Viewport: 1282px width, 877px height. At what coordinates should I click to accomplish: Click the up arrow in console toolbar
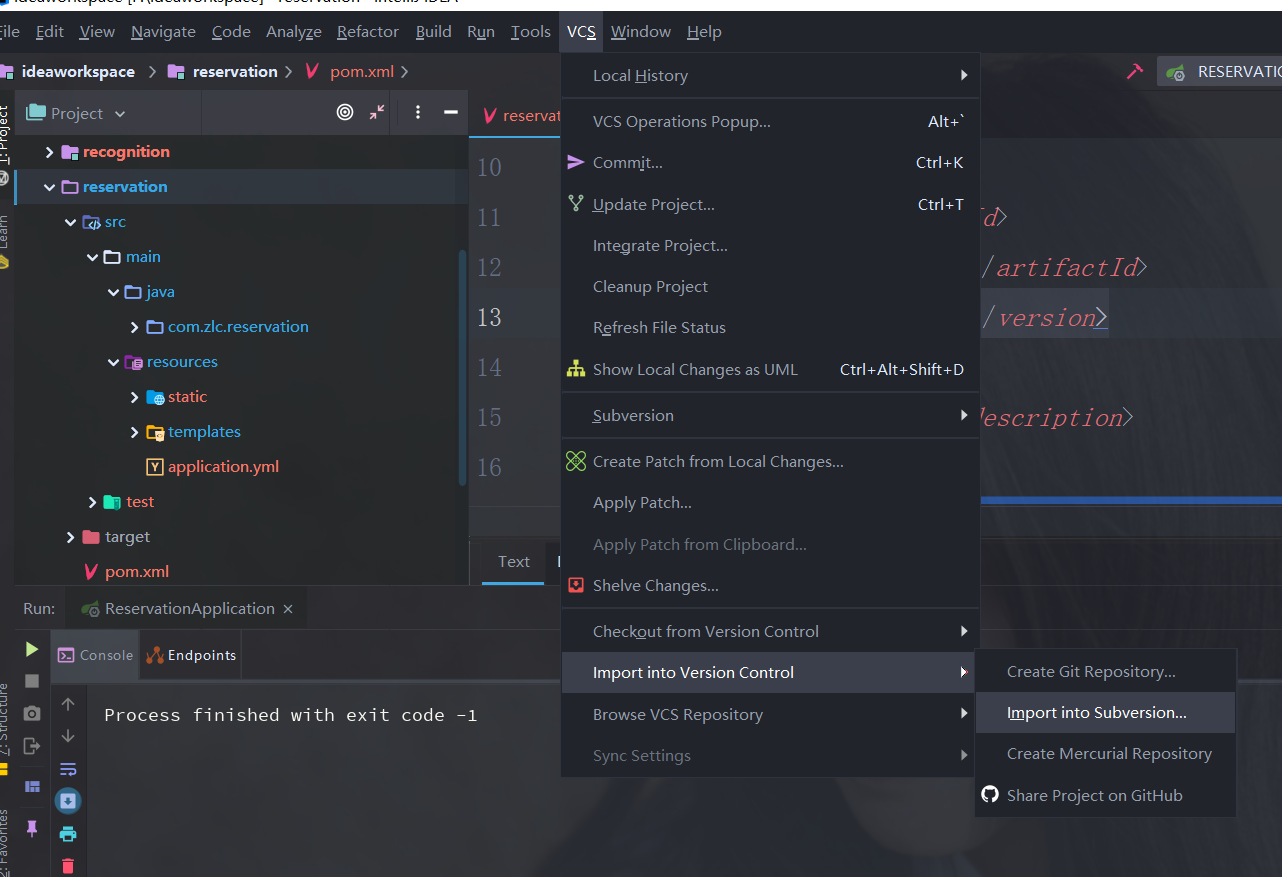click(x=68, y=704)
